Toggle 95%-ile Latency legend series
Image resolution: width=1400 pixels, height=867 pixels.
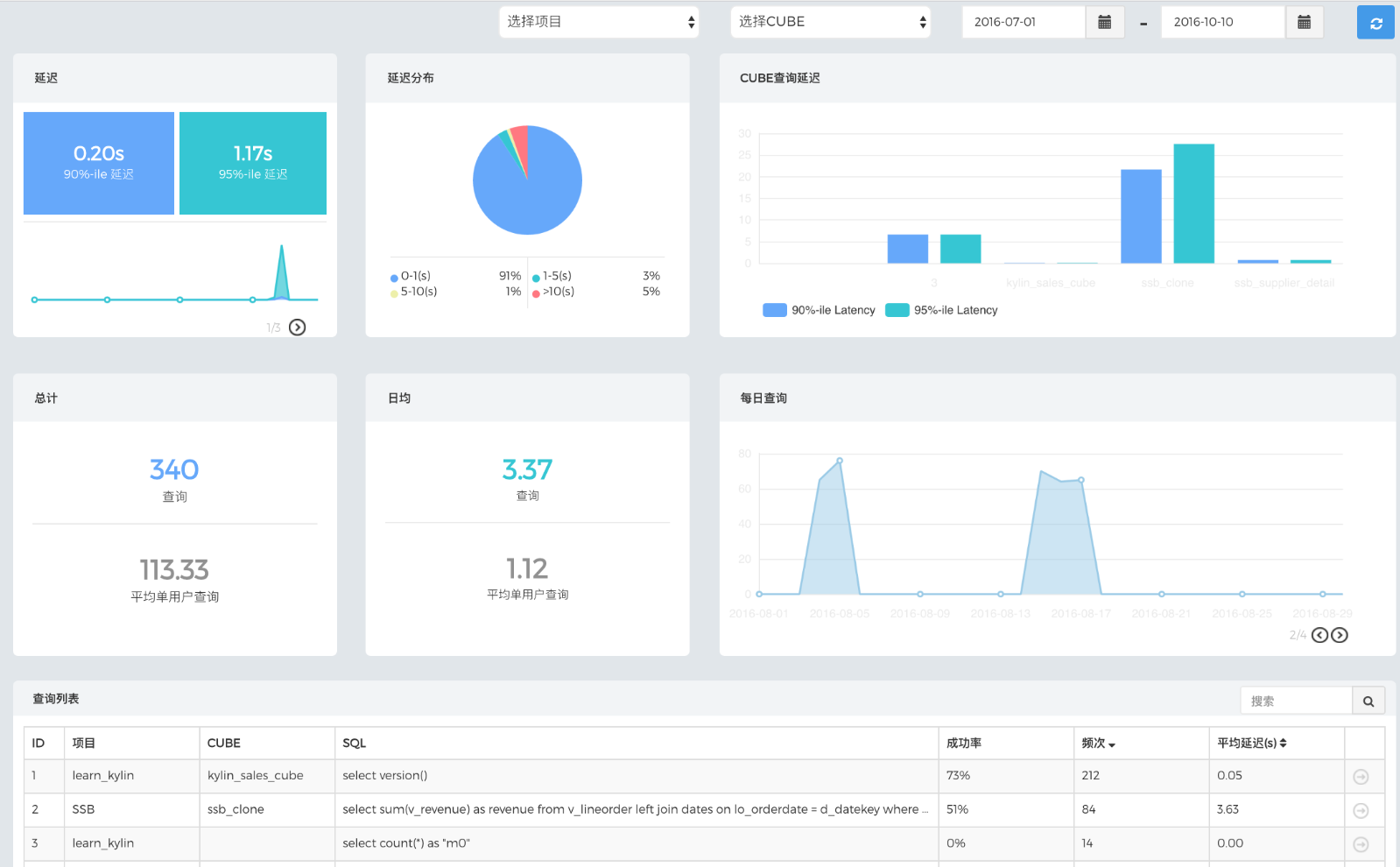tap(942, 310)
